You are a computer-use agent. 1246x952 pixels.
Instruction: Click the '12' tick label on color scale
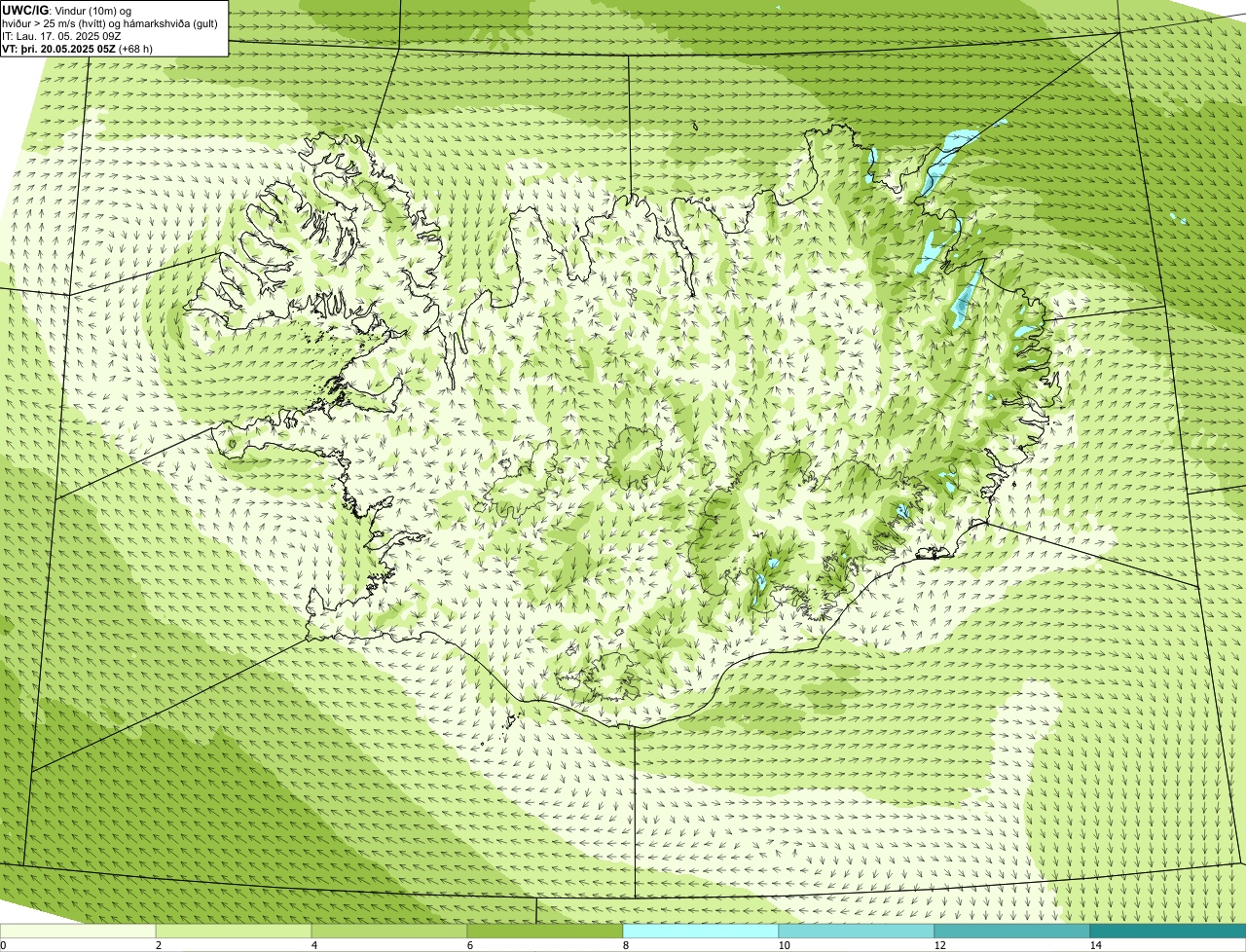click(x=939, y=944)
